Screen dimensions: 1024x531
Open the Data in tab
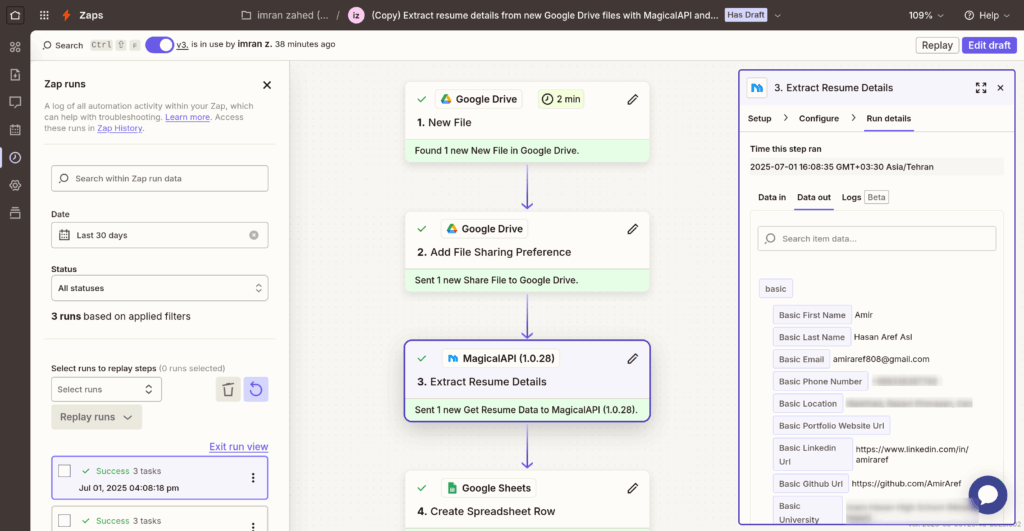(772, 197)
